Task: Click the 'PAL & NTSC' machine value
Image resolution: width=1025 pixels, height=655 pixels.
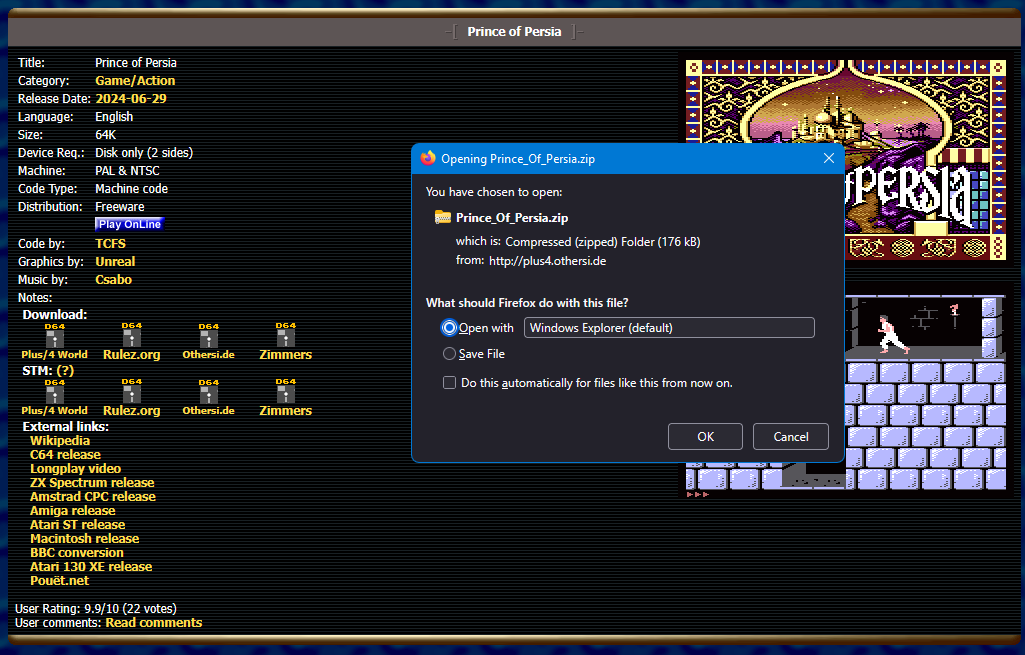Action: [x=127, y=171]
